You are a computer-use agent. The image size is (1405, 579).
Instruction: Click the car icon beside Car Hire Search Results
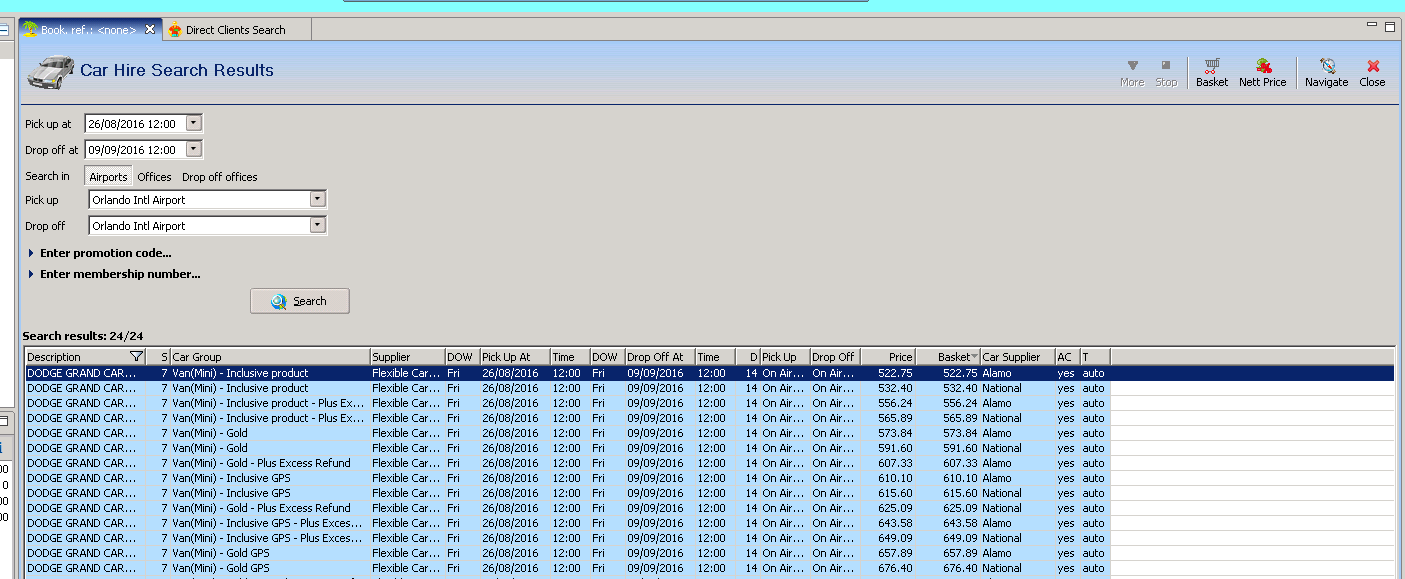coord(50,72)
